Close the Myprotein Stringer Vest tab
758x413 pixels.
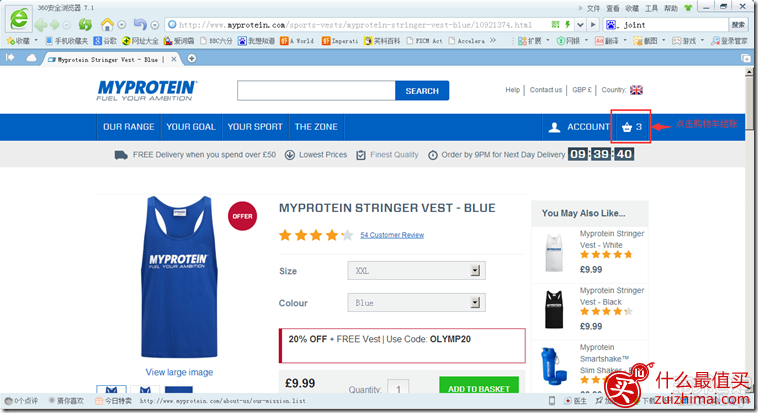174,59
